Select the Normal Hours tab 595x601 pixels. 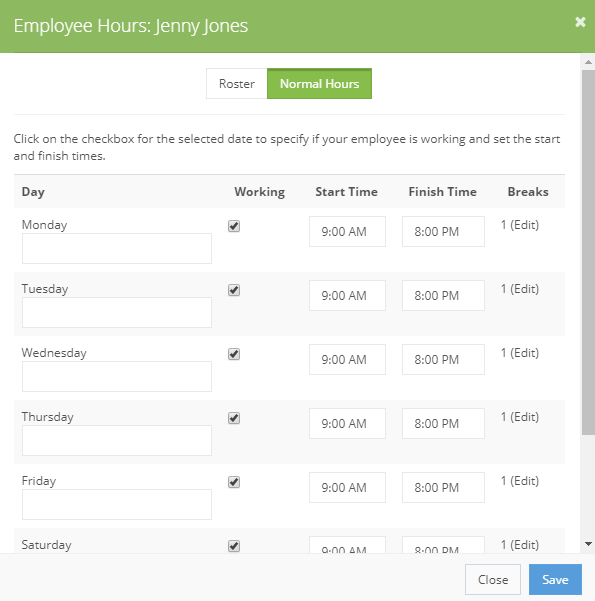click(x=319, y=84)
